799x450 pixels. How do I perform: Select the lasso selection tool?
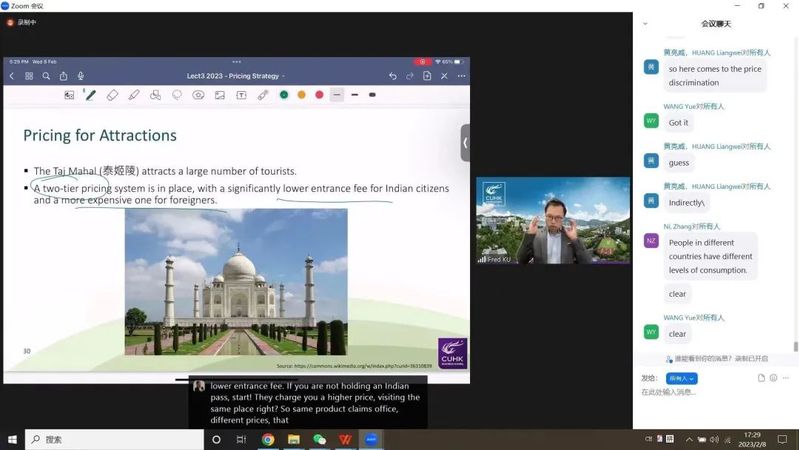177,95
